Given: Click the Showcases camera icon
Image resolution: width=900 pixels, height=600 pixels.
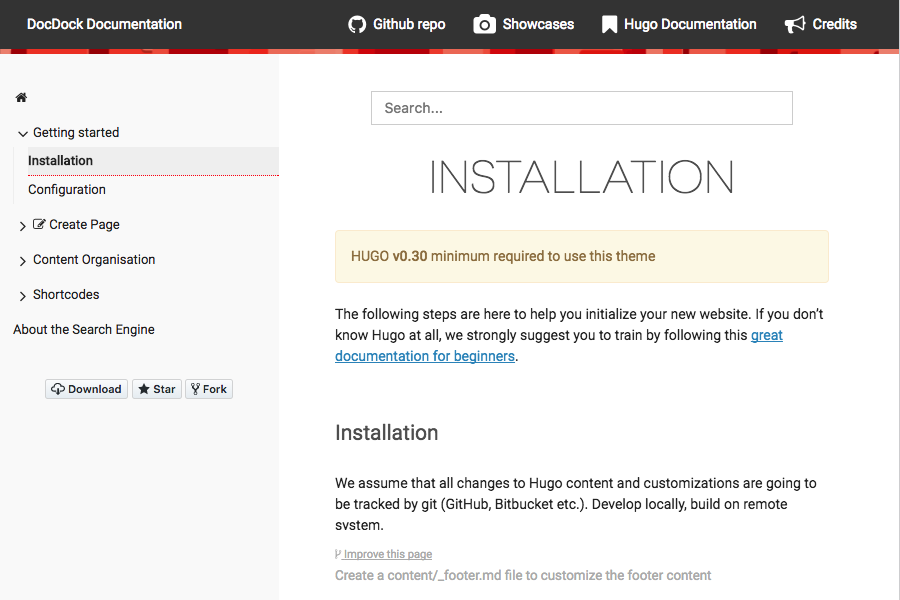Looking at the screenshot, I should click(484, 24).
